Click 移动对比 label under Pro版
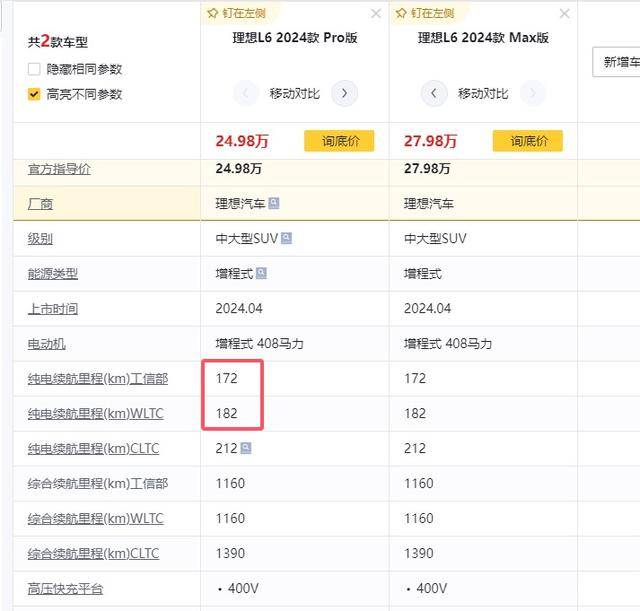This screenshot has height=611, width=640. 295,94
